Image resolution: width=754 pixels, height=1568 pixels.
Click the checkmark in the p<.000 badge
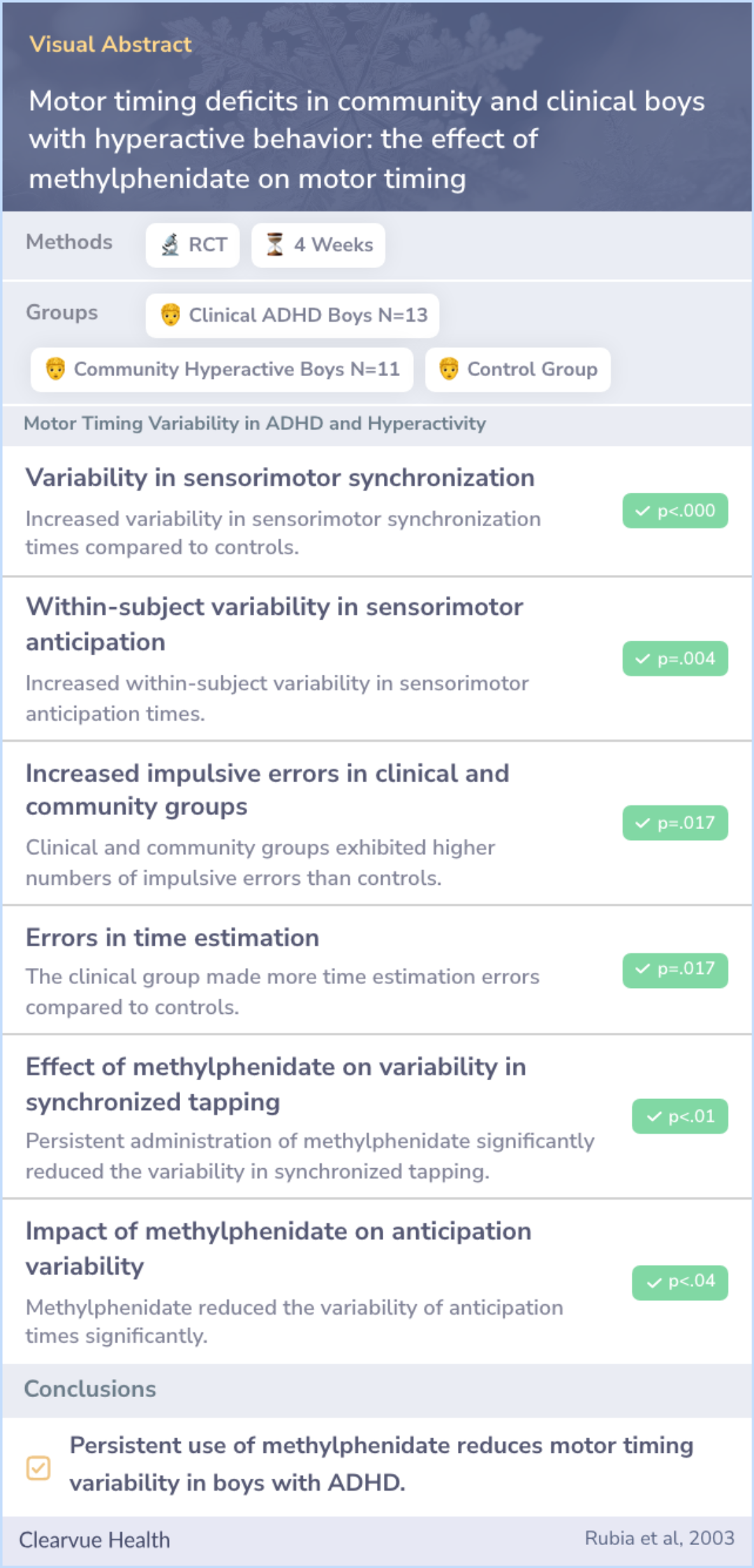pos(642,512)
